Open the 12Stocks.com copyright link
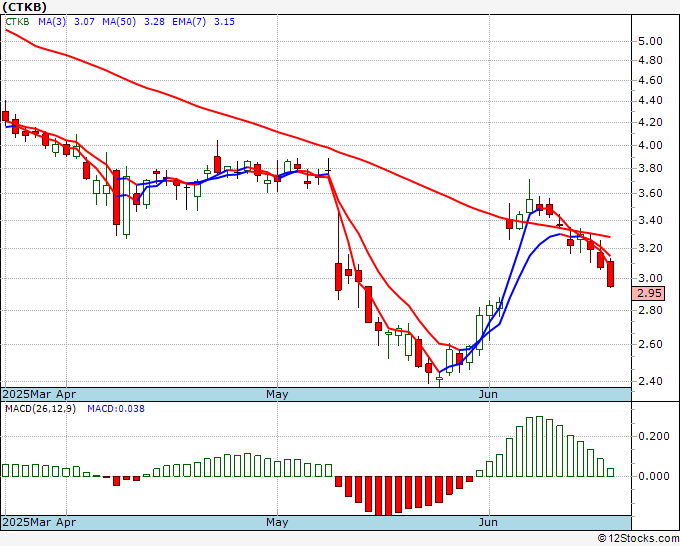Screen dimensions: 680x546 click(638, 539)
